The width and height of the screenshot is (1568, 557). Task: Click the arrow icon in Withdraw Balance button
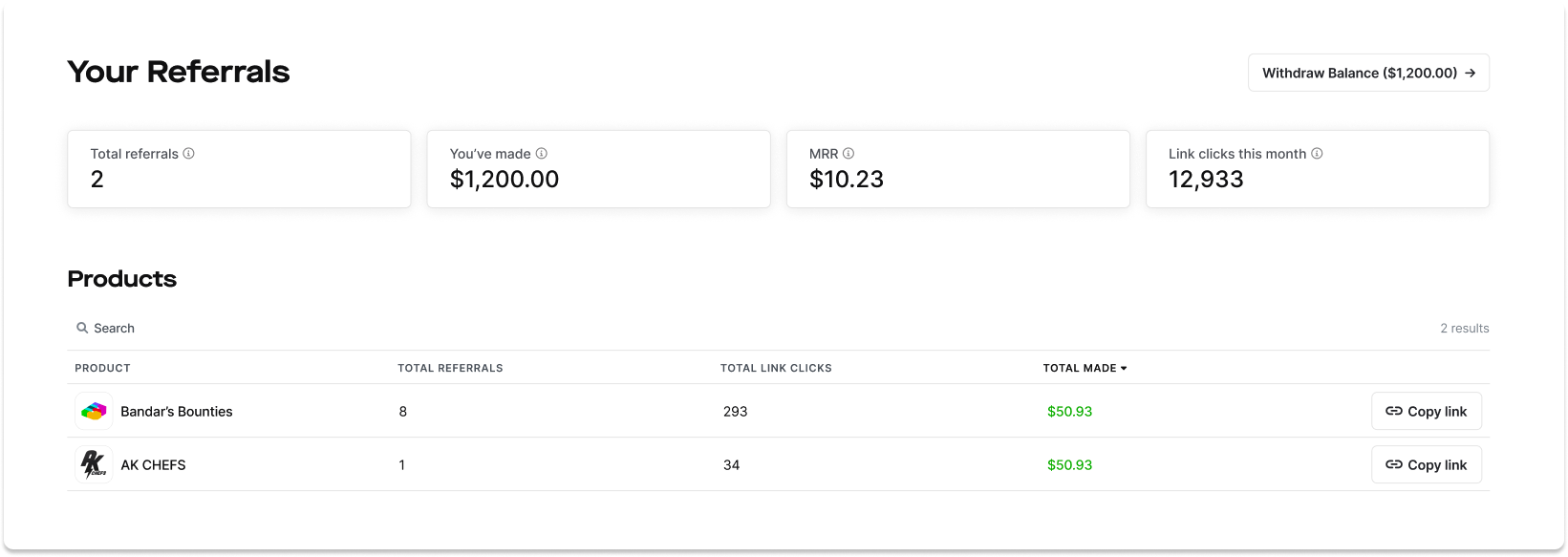[x=1470, y=73]
